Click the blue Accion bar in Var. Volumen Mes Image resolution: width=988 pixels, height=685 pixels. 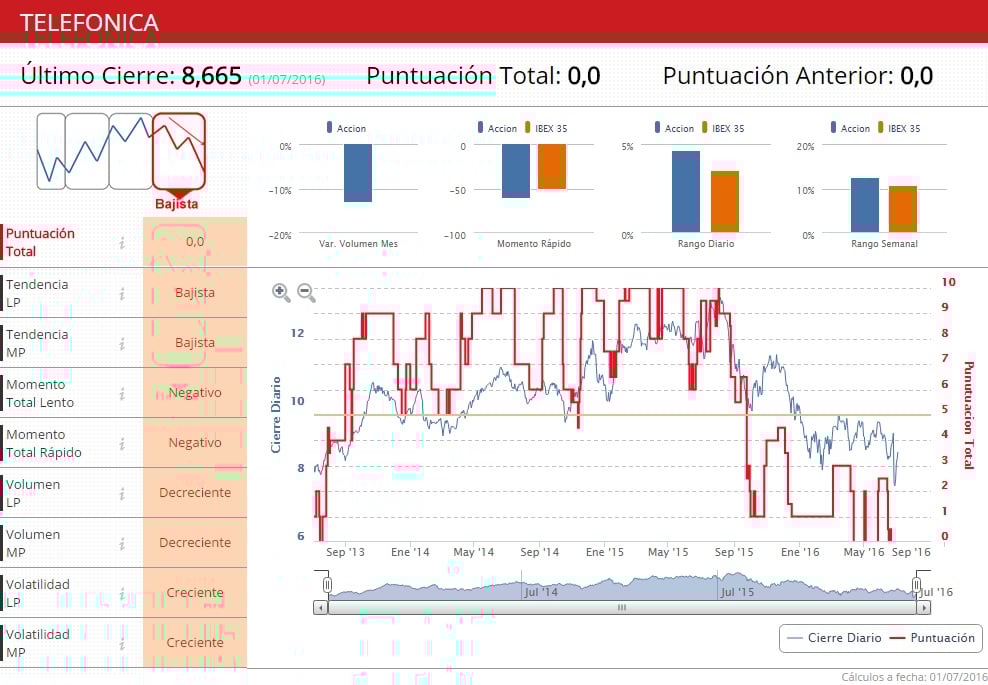pos(358,173)
